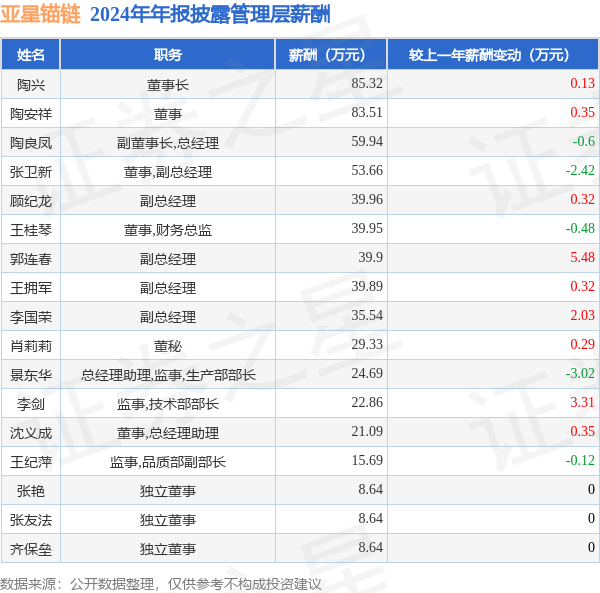Click position 总经理助理,监事,生产部部长
Viewport: 600px width, 593px height.
pos(168,375)
